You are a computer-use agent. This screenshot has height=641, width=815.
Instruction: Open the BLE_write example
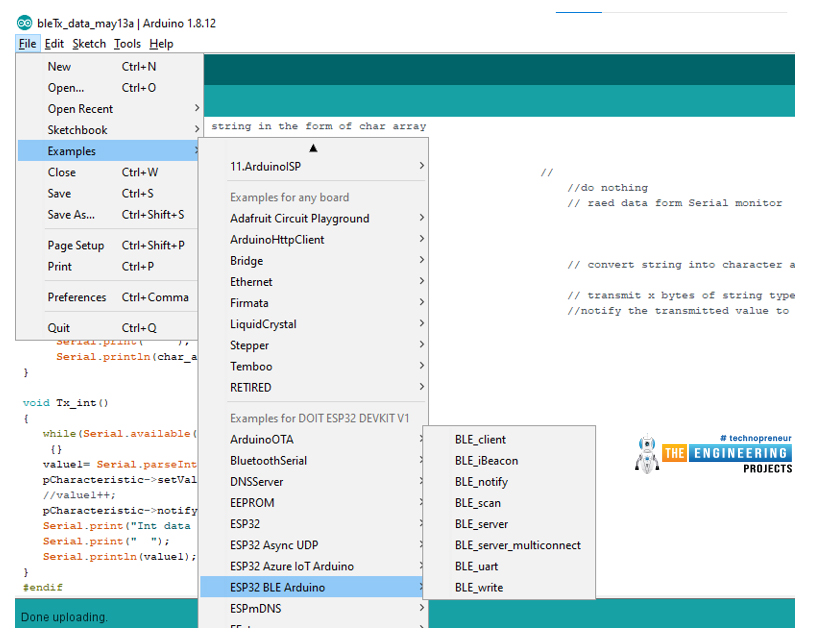(509, 587)
